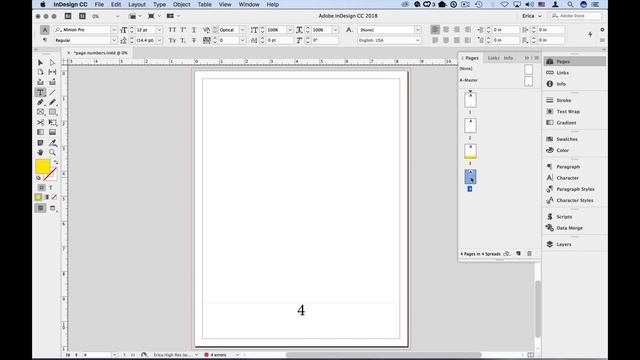
Task: Select the Hand tool
Action: pyautogui.click(x=40, y=152)
